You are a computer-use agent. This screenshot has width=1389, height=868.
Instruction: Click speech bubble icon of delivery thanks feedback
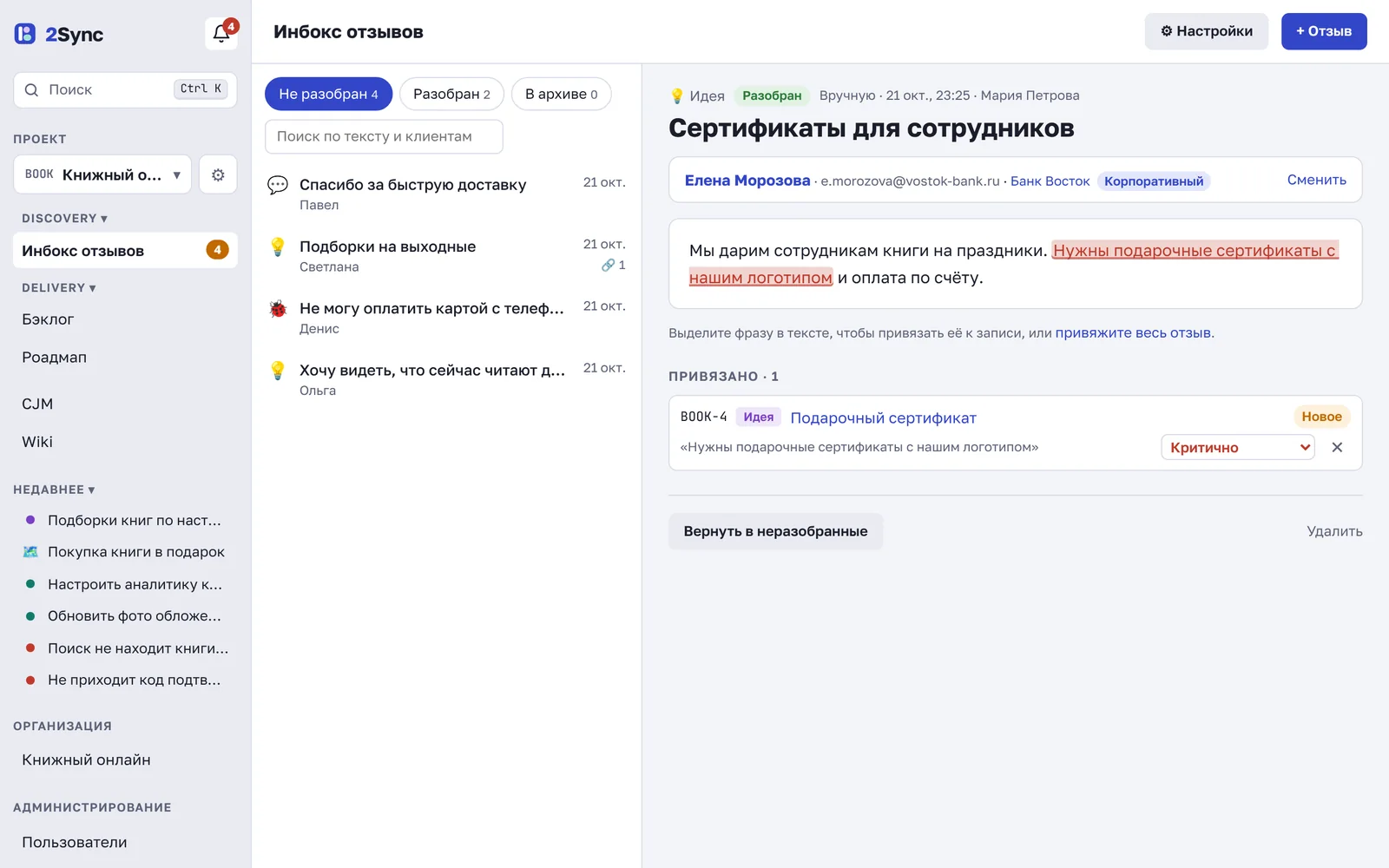(278, 185)
